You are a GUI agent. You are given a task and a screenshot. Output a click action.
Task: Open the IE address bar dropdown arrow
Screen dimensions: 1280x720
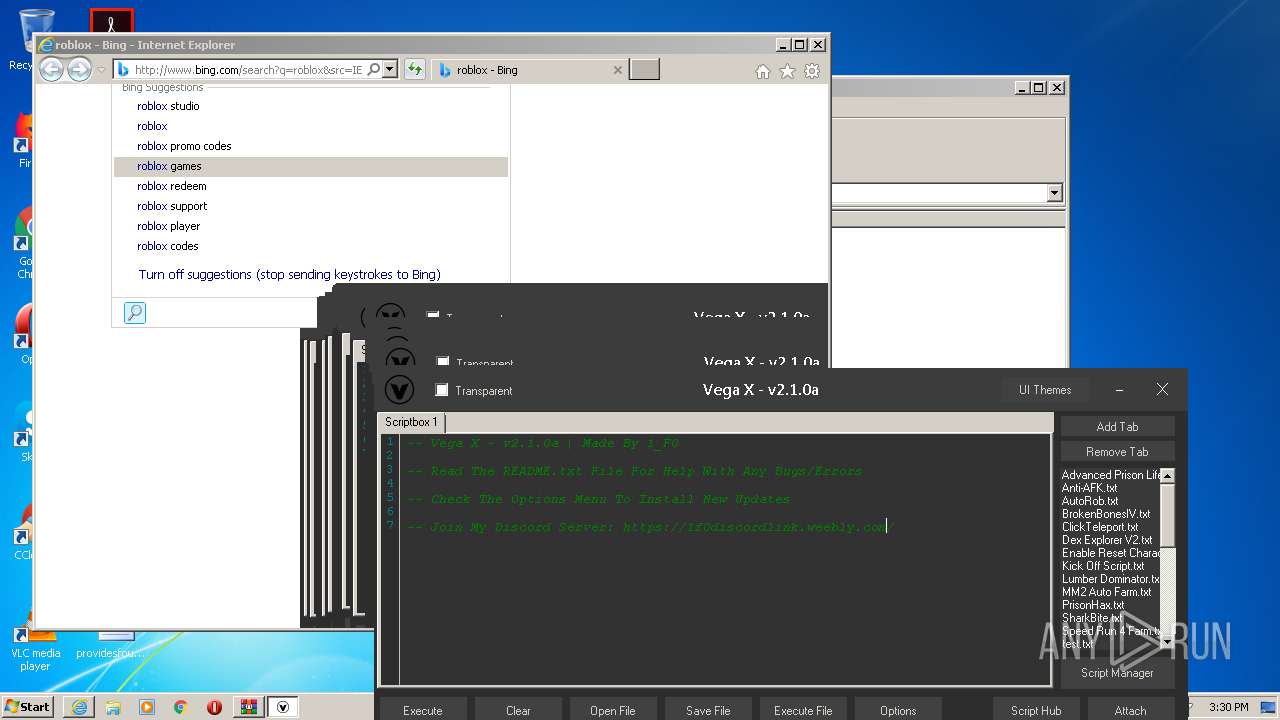click(390, 70)
